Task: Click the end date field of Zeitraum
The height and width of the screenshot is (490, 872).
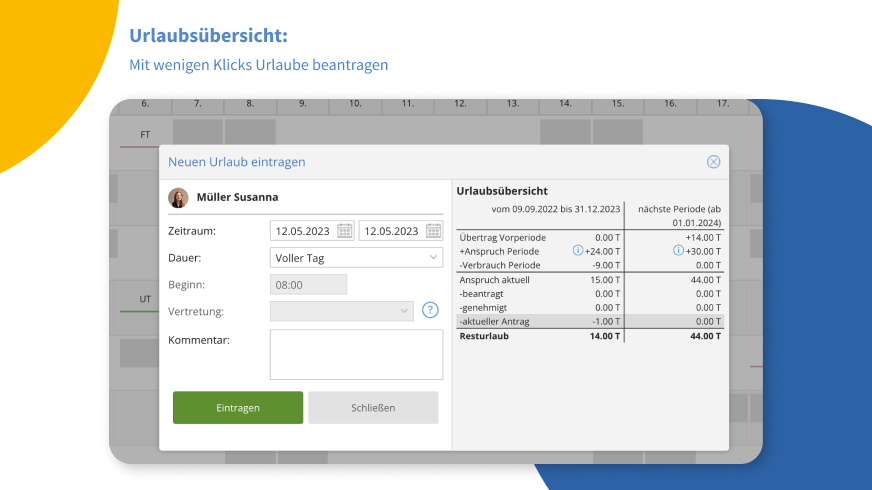Action: (x=401, y=231)
